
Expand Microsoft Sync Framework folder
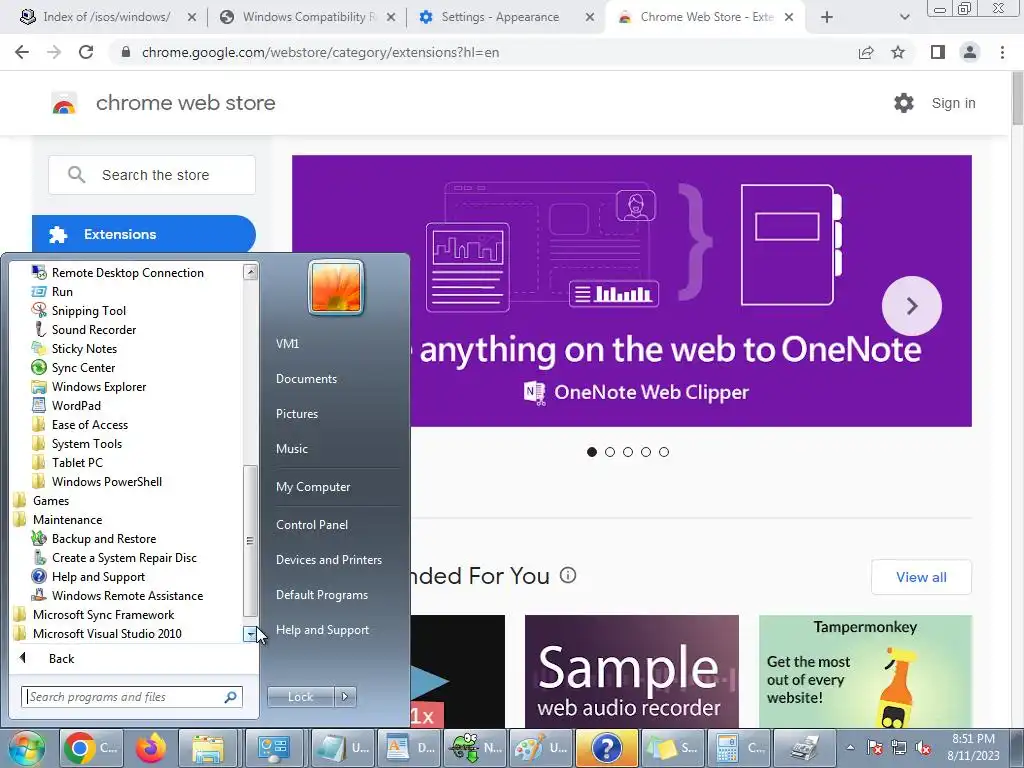(93, 615)
